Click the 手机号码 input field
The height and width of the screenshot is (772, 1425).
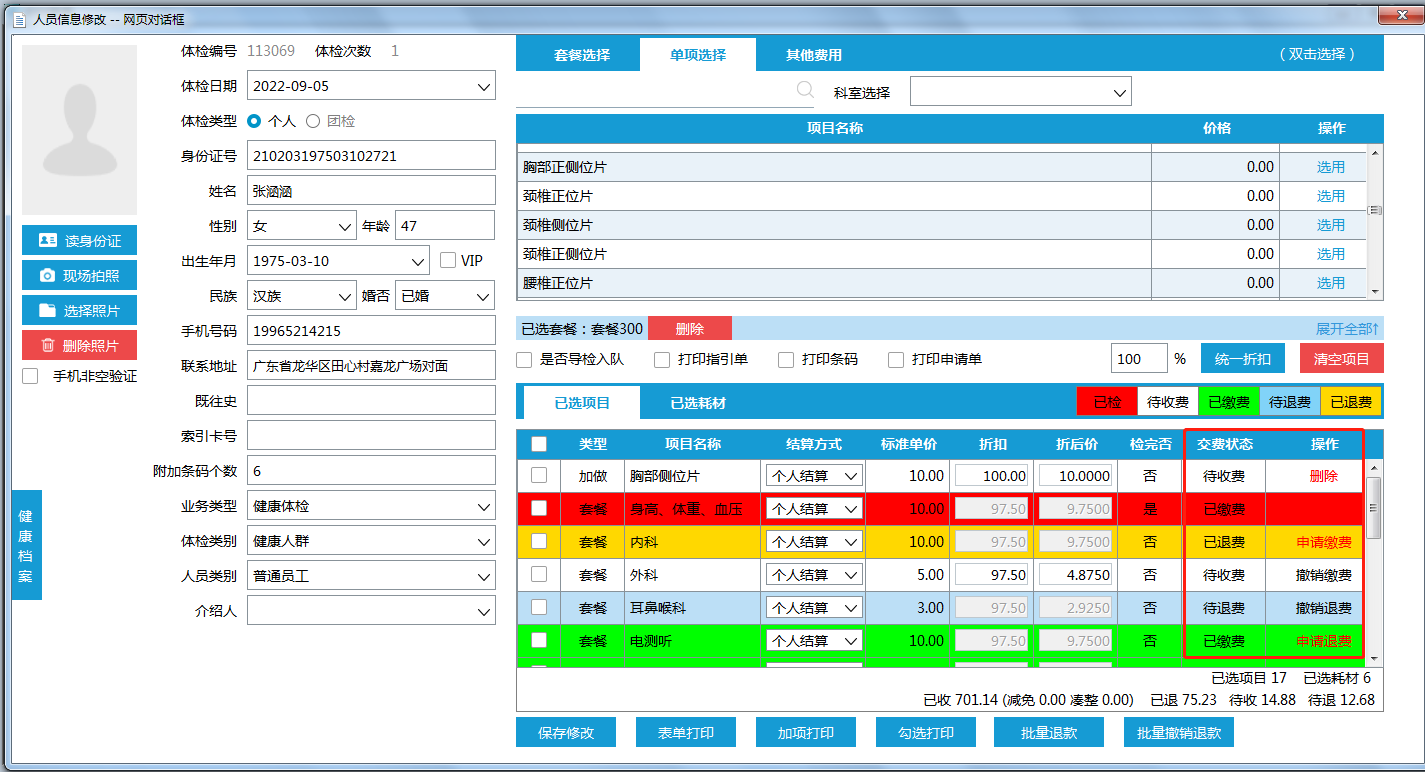tap(371, 331)
